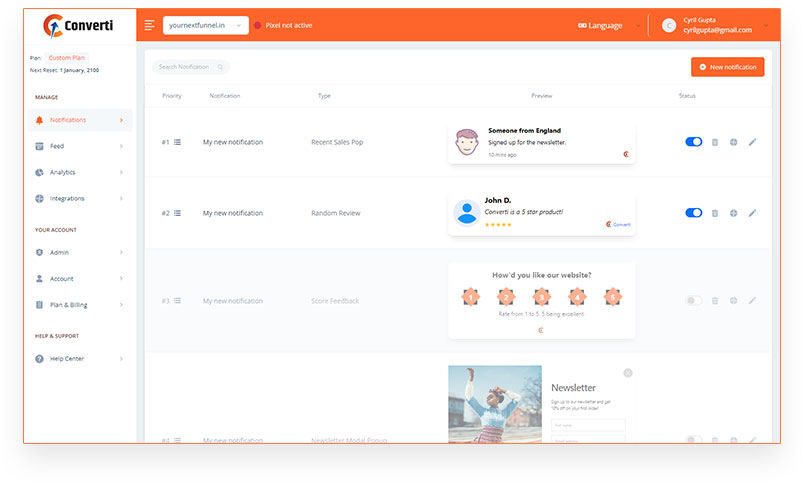Edit the Random Review notification with pencil
Viewport: 804px width, 482px height.
[752, 213]
